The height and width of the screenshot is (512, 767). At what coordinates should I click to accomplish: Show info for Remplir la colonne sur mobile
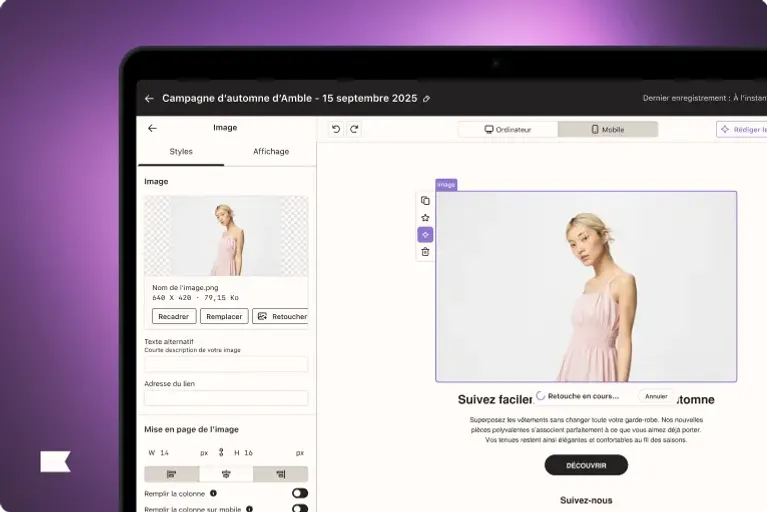pos(249,509)
